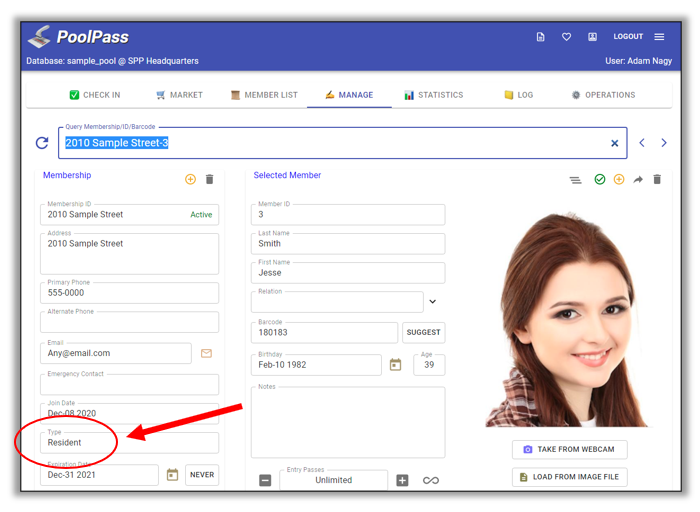Screen dimensions: 700x512
Task: Click the LOGOUT button
Action: pyautogui.click(x=628, y=37)
